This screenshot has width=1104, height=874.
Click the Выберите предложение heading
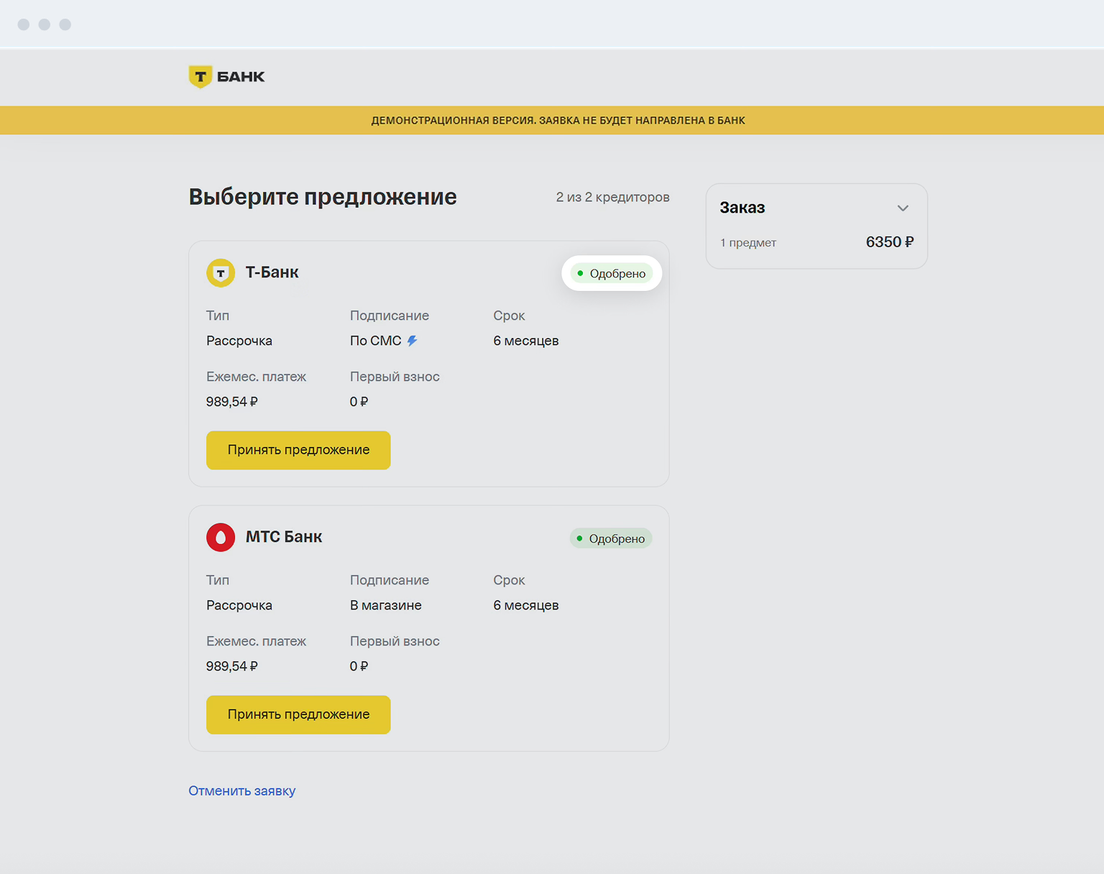pos(322,196)
